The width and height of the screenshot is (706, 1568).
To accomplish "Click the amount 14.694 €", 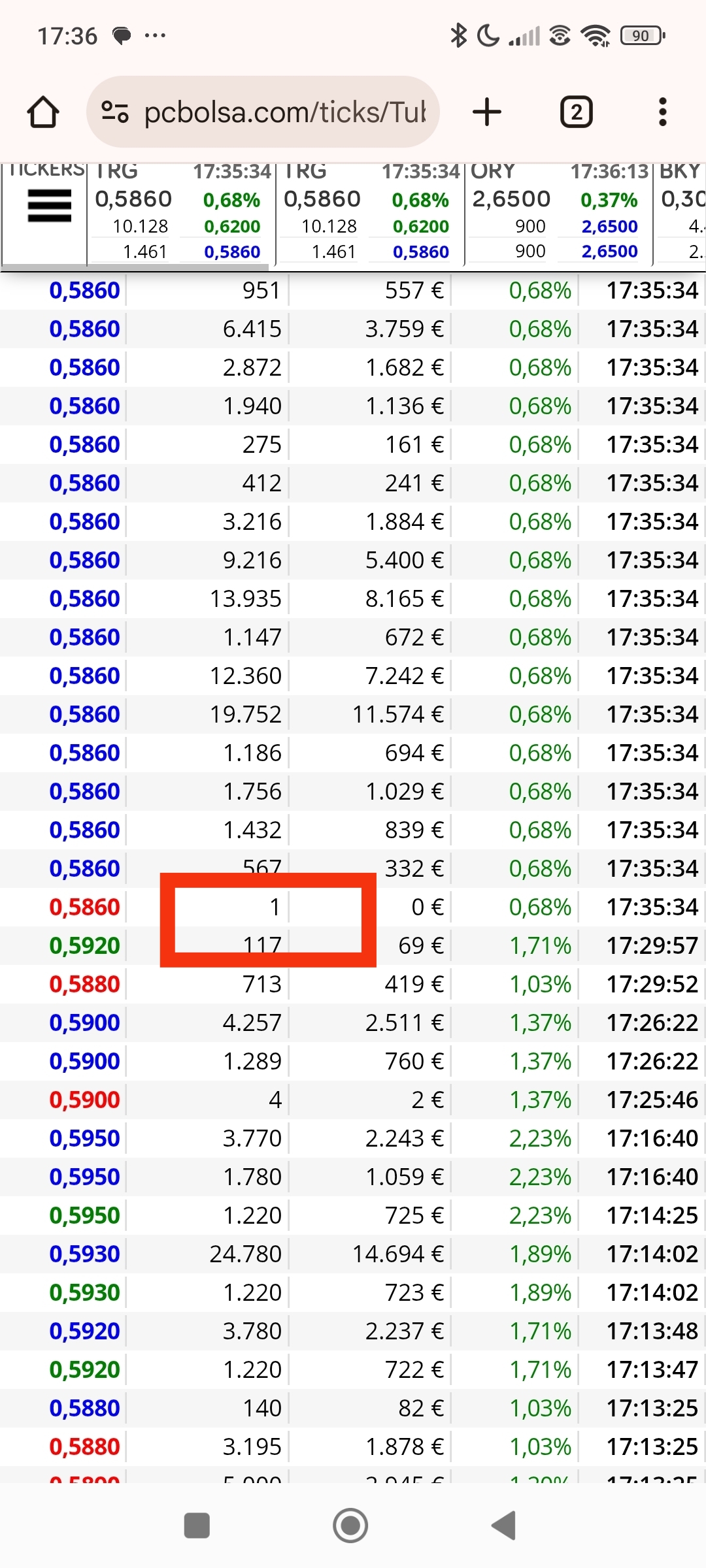I will tap(398, 1254).
